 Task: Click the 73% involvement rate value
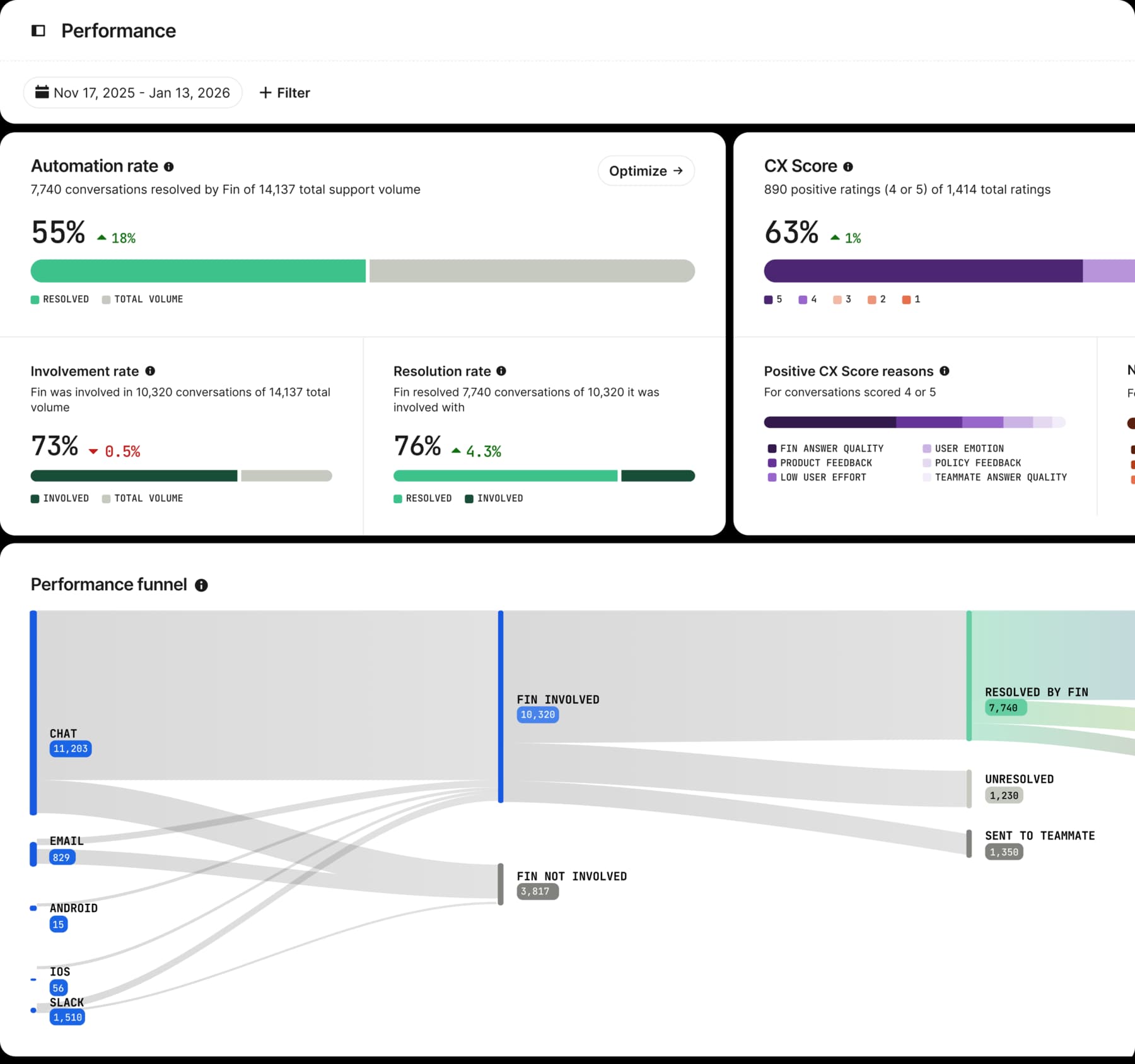[55, 446]
